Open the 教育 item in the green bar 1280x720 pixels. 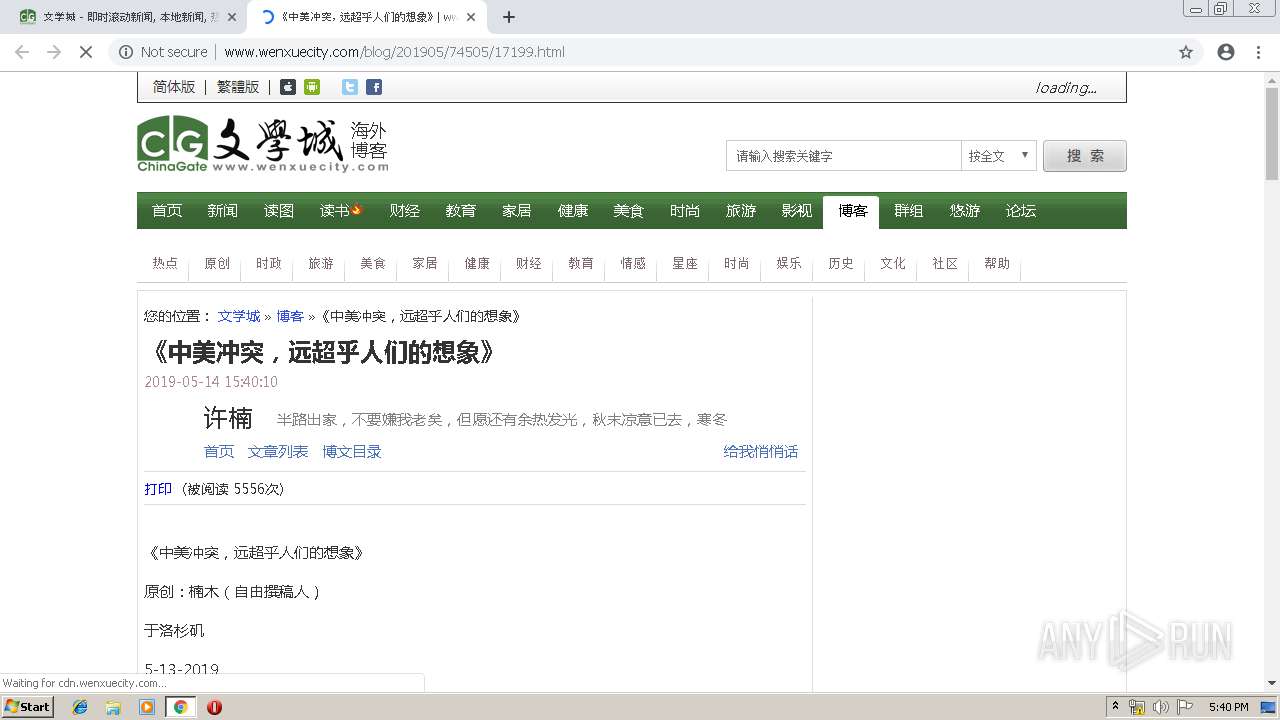(461, 211)
